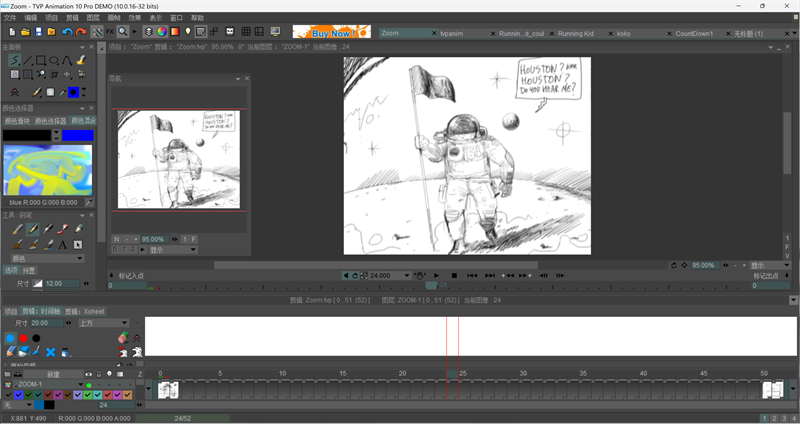Select the ellipse shape tool
Image resolution: width=800 pixels, height=424 pixels.
point(54,61)
